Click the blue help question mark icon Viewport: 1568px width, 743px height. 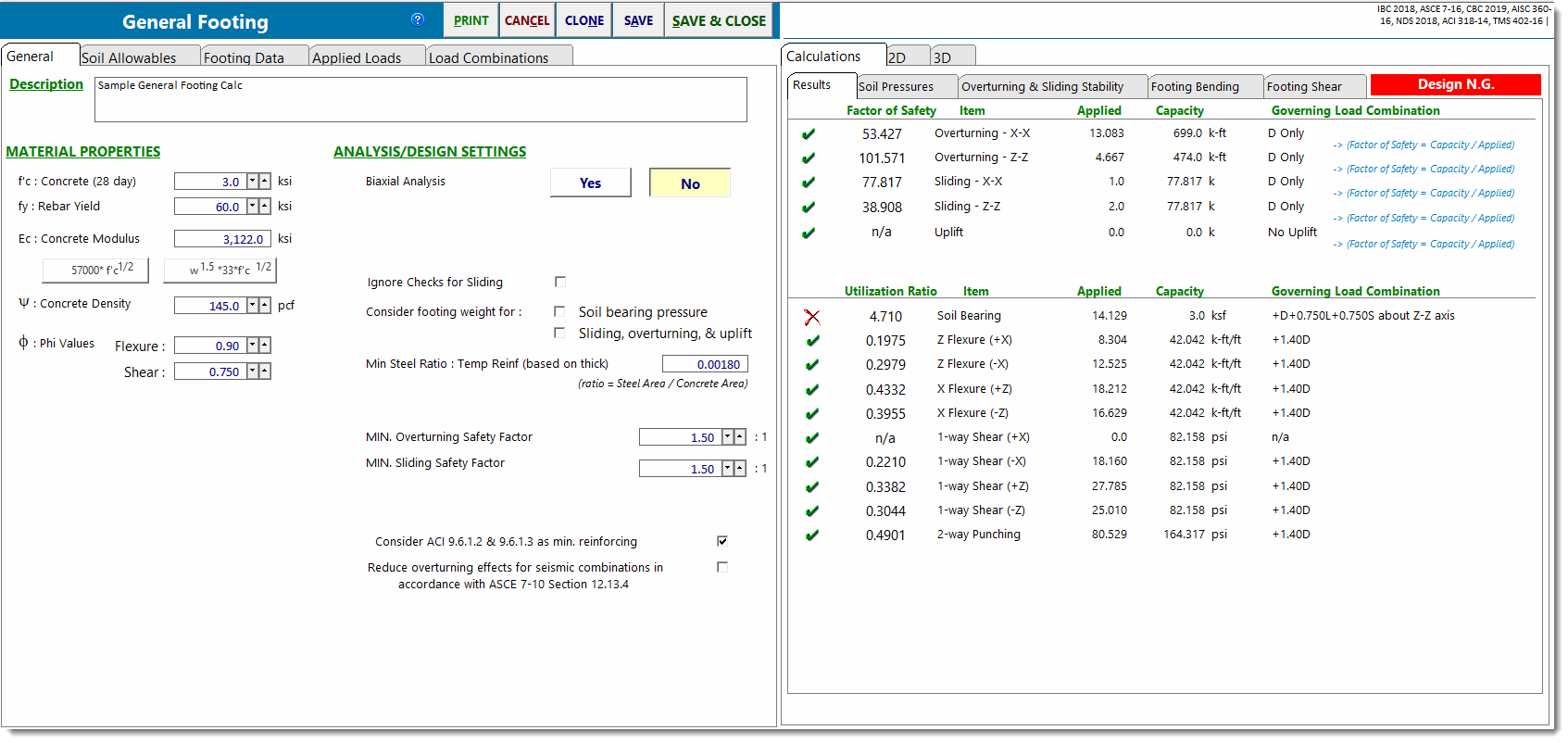418,19
